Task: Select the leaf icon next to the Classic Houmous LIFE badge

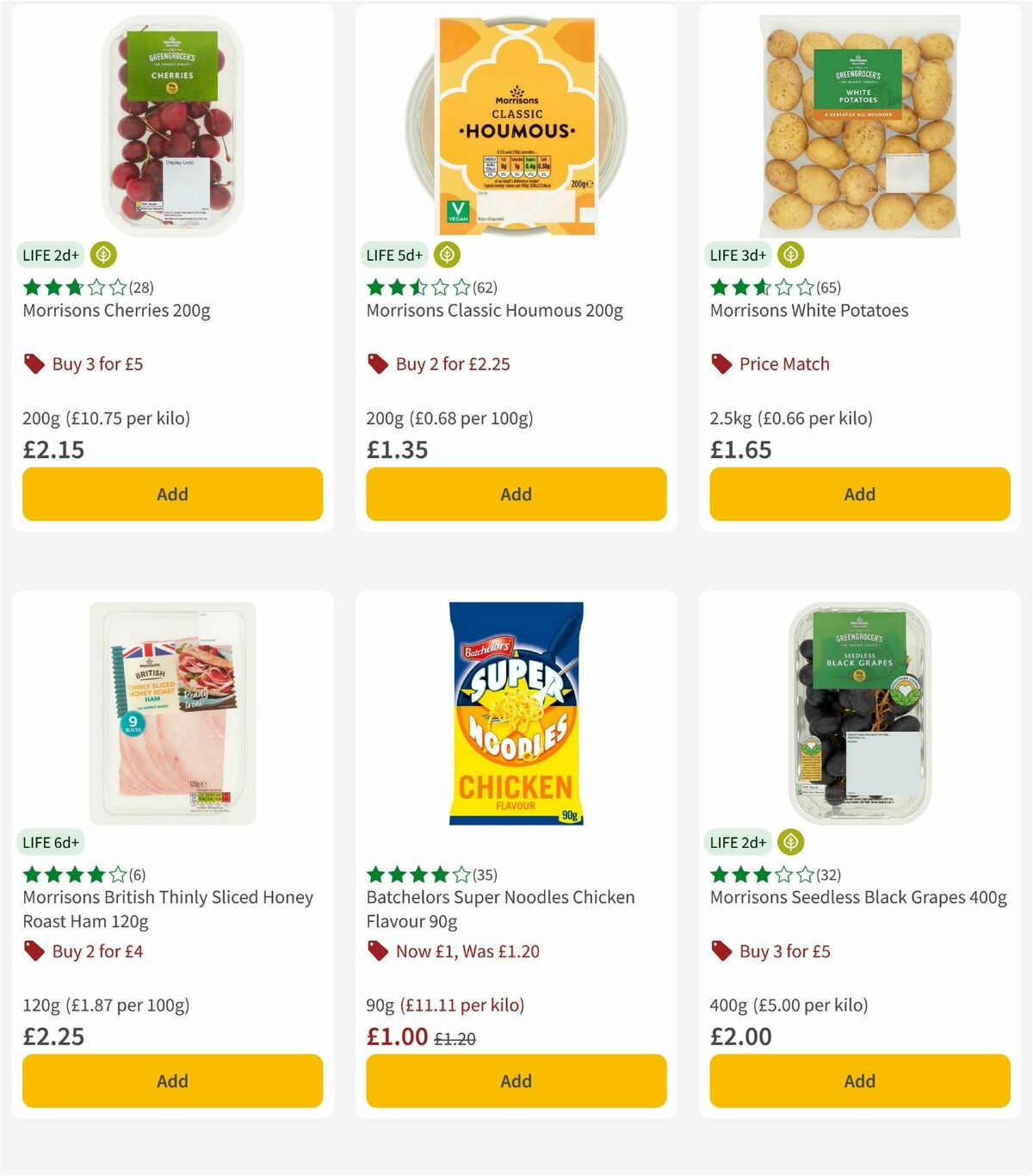Action: (446, 255)
